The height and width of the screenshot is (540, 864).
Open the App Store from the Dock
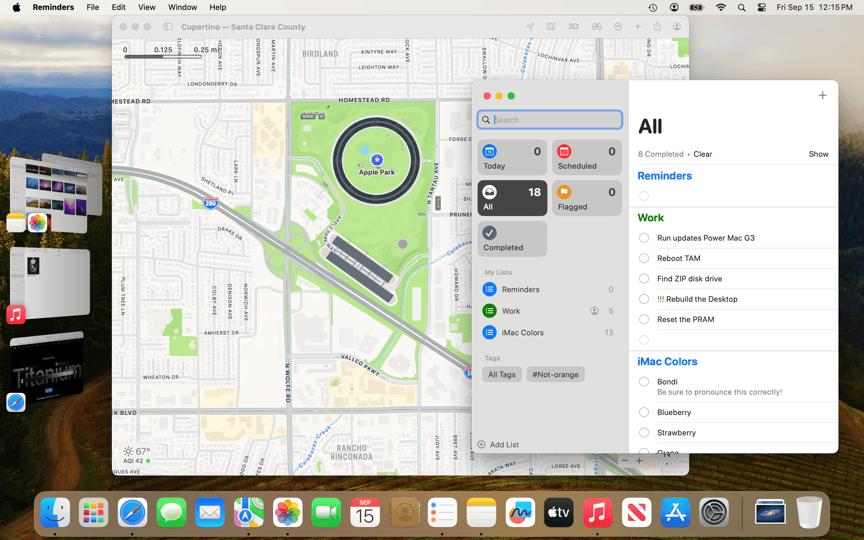click(675, 513)
